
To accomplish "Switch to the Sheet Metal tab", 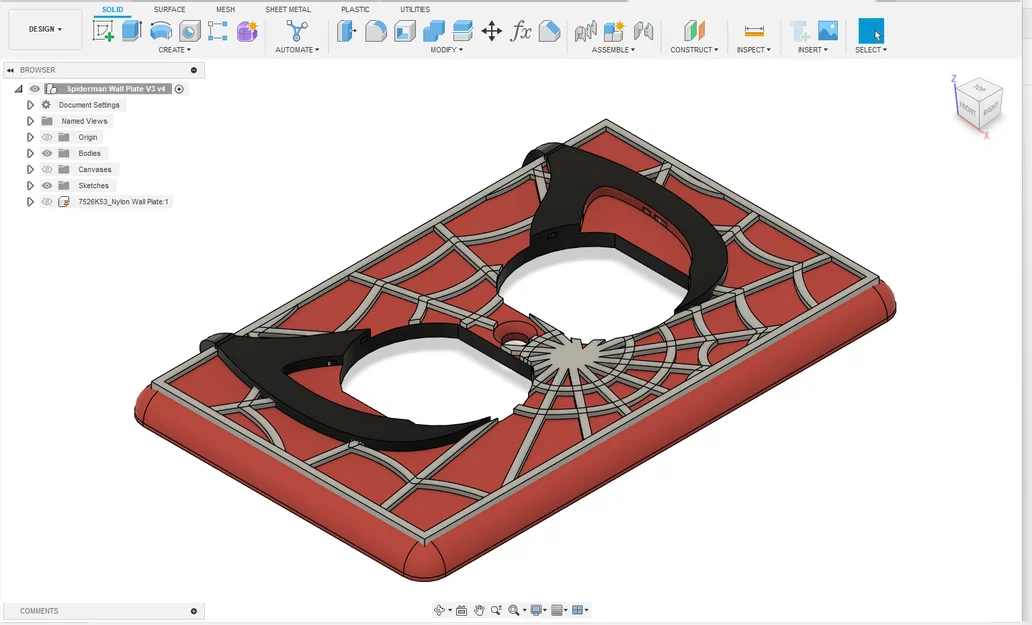I will click(x=288, y=9).
